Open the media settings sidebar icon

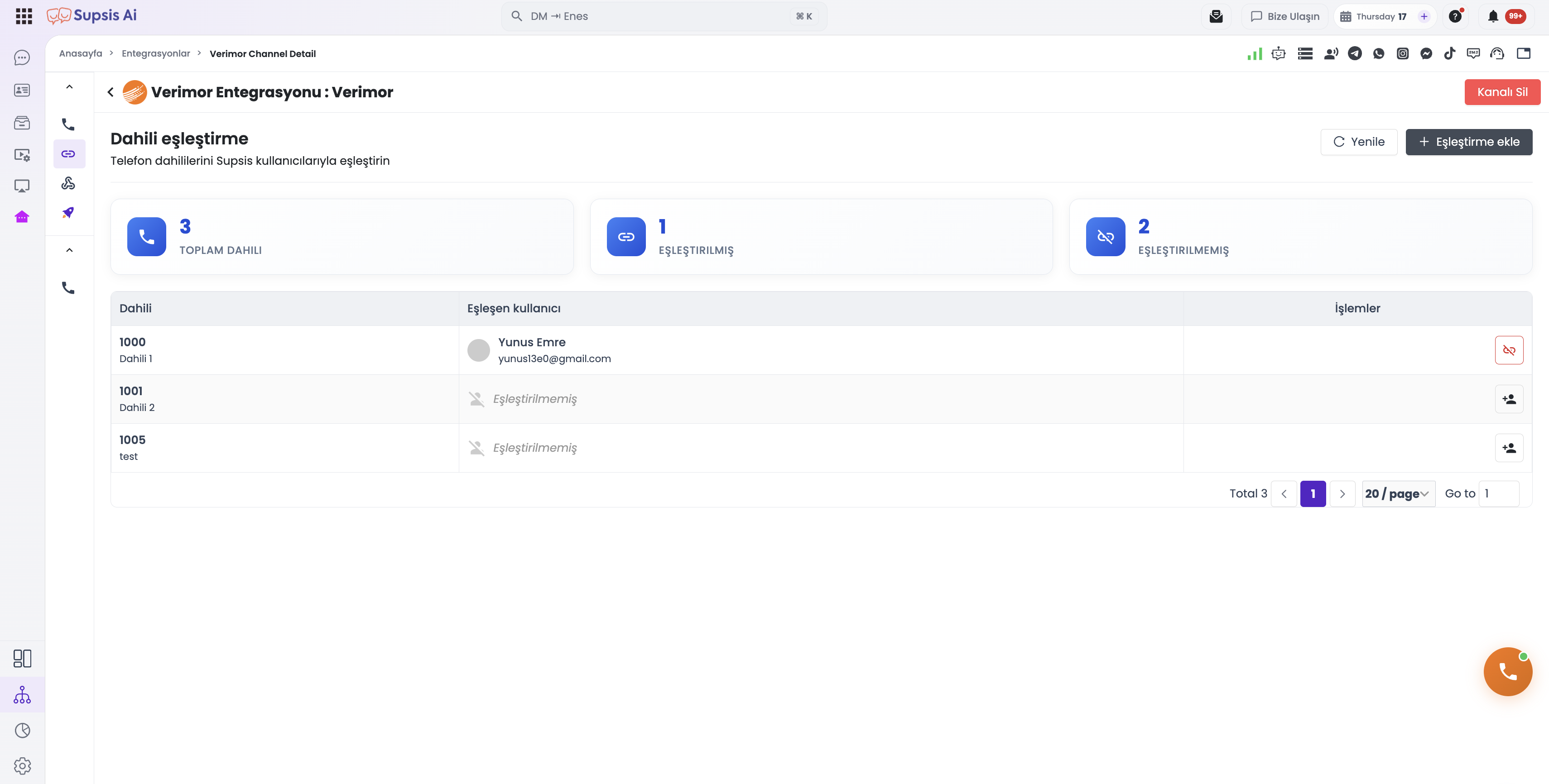pyautogui.click(x=22, y=155)
